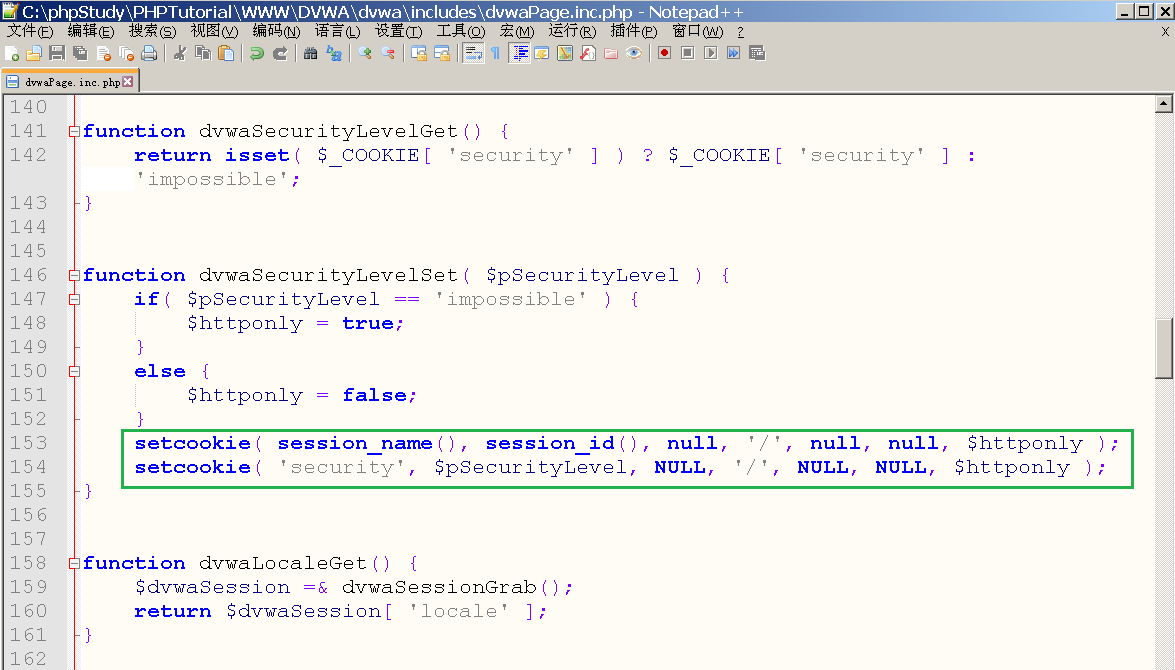
Task: Save the recorded macro icon
Action: tap(757, 53)
